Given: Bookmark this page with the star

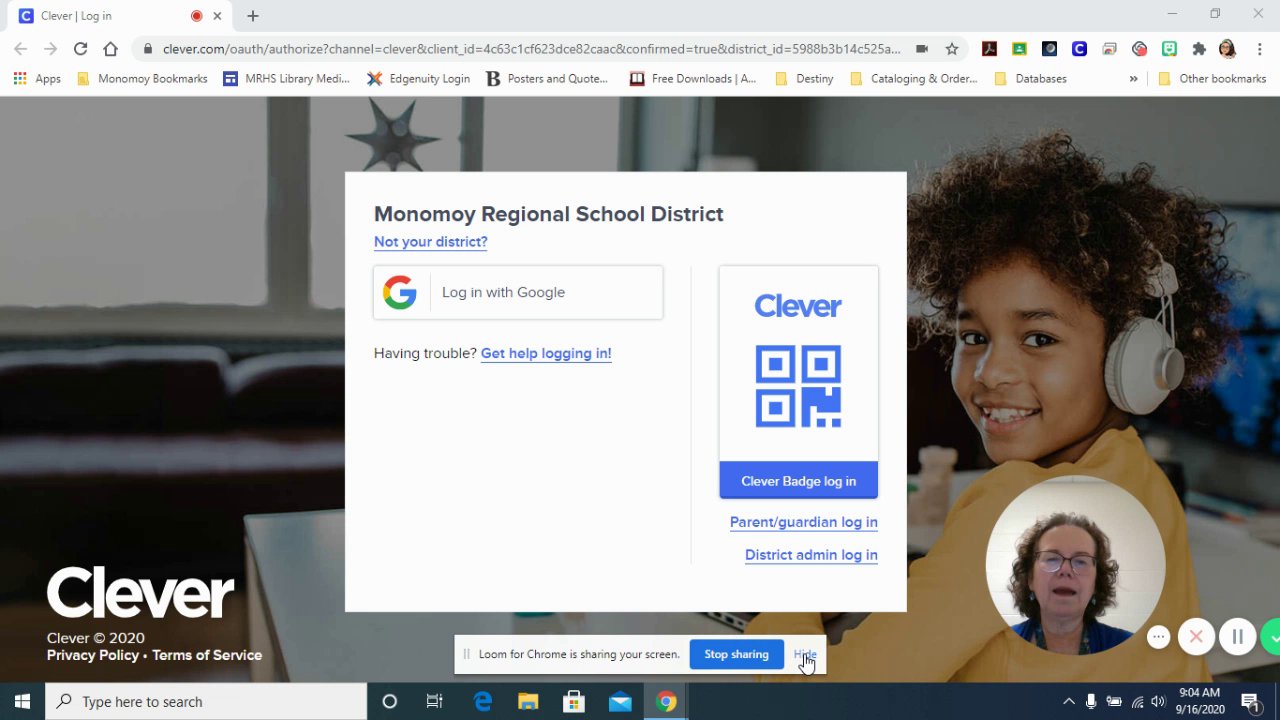Looking at the screenshot, I should coord(952,49).
